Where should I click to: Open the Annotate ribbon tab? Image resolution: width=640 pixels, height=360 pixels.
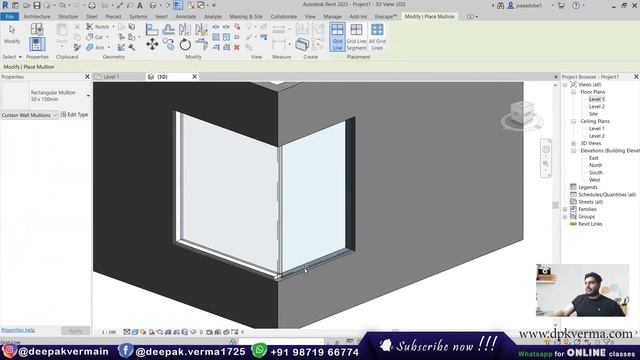186,16
